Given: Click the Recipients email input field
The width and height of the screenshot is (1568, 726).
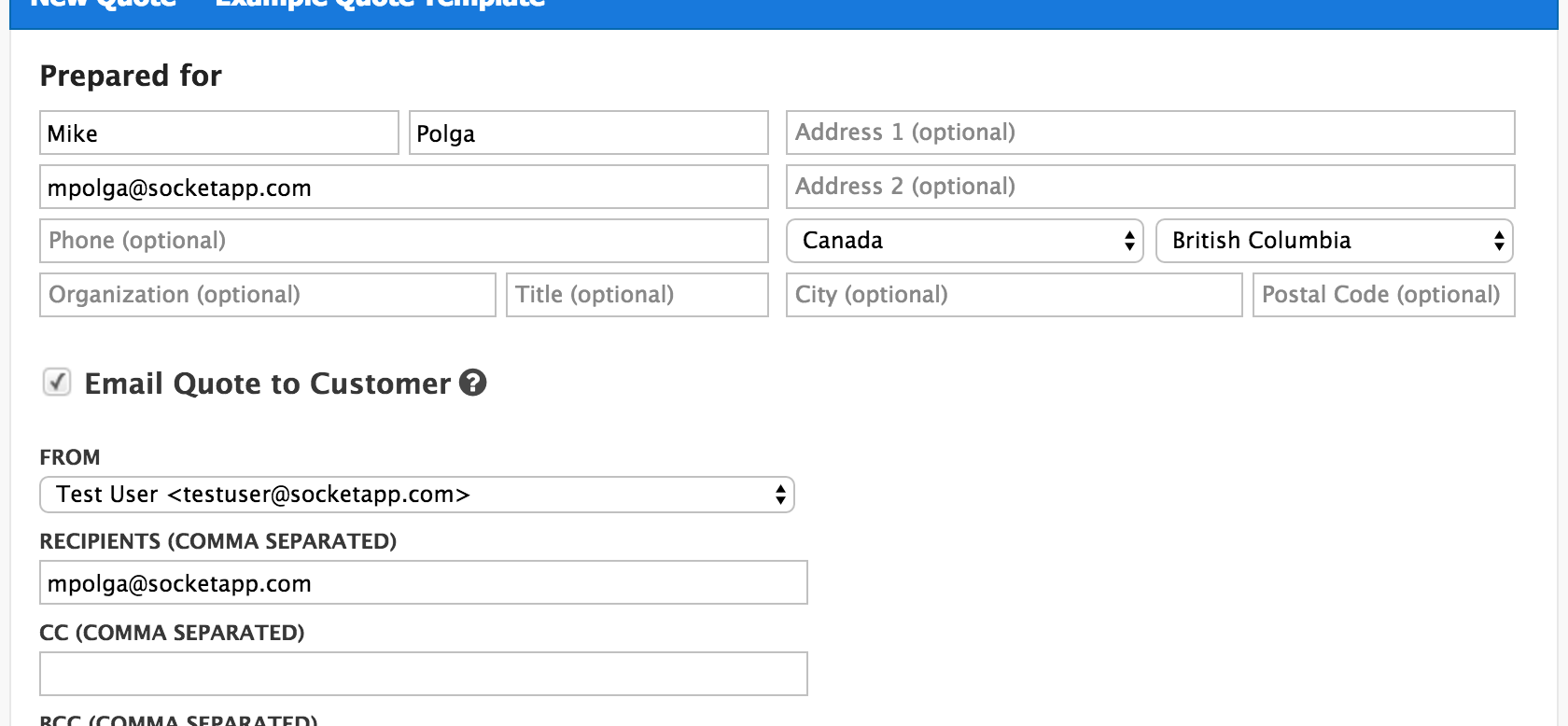Looking at the screenshot, I should click(423, 582).
